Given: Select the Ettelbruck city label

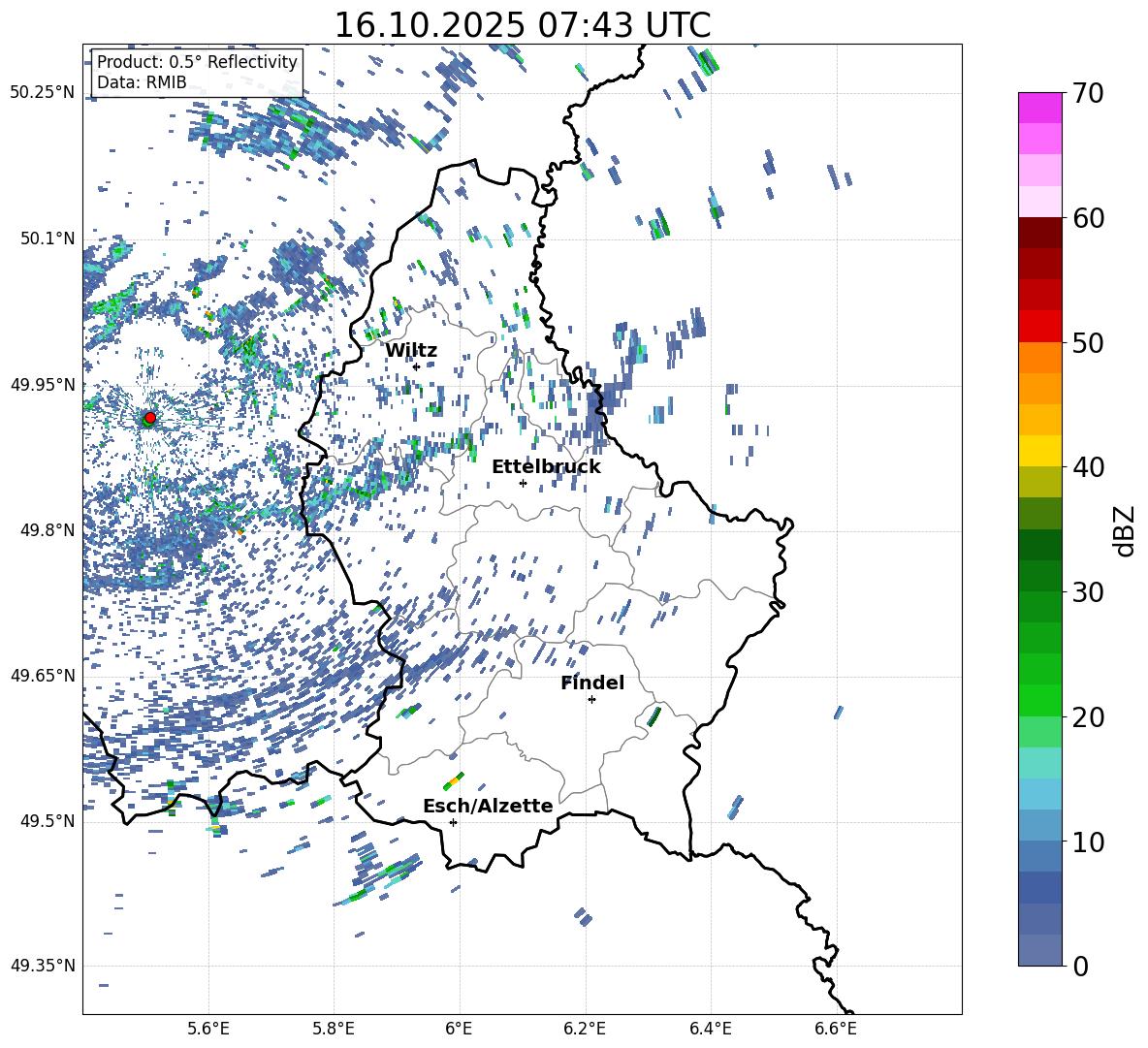Looking at the screenshot, I should coord(546,467).
